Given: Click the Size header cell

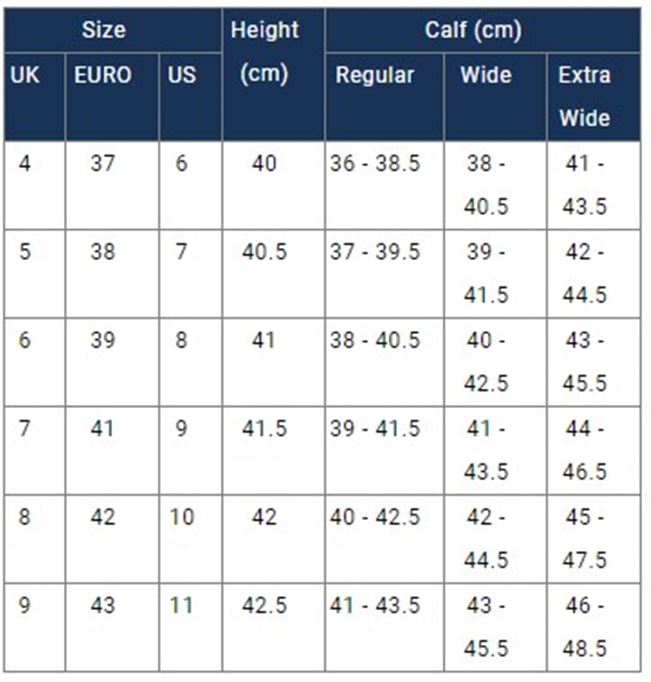Looking at the screenshot, I should 104,30.
